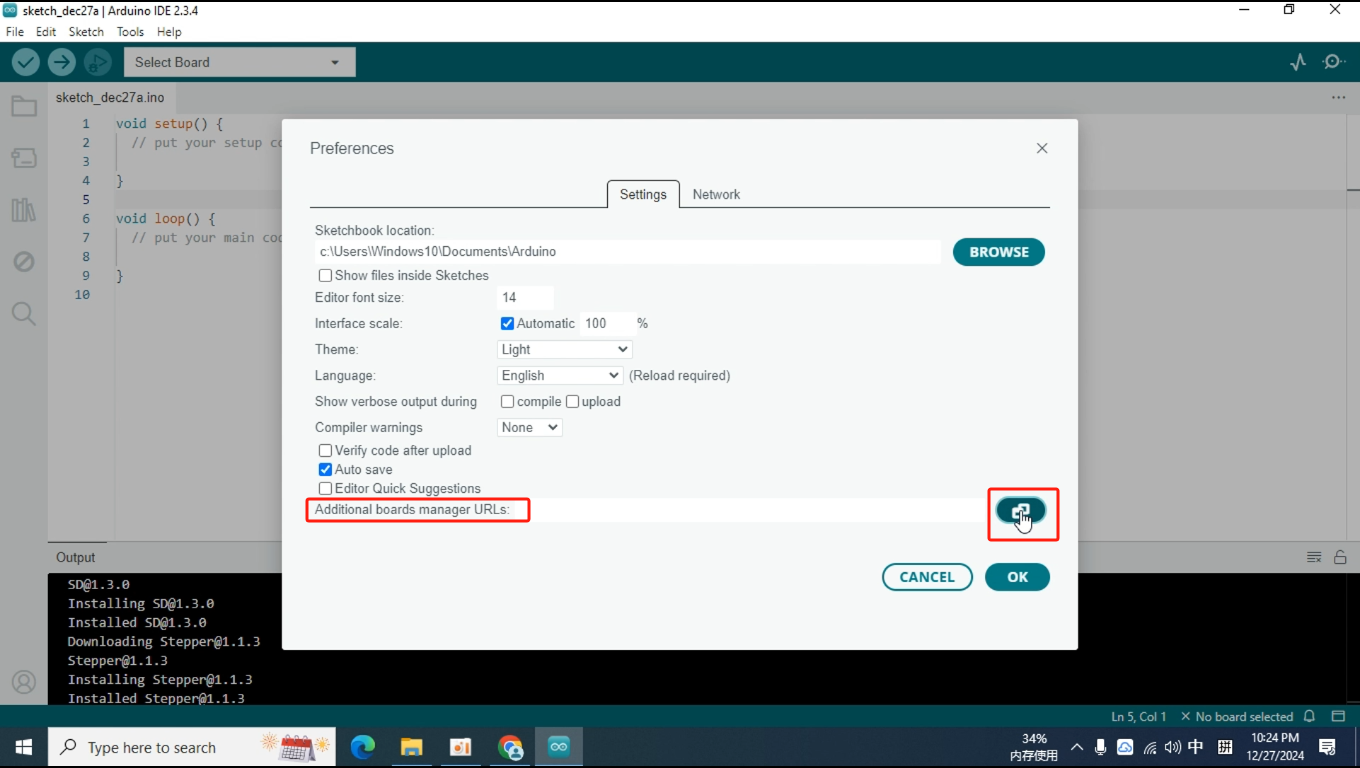Image resolution: width=1360 pixels, height=768 pixels.
Task: Open the Edit menu
Action: [x=46, y=32]
